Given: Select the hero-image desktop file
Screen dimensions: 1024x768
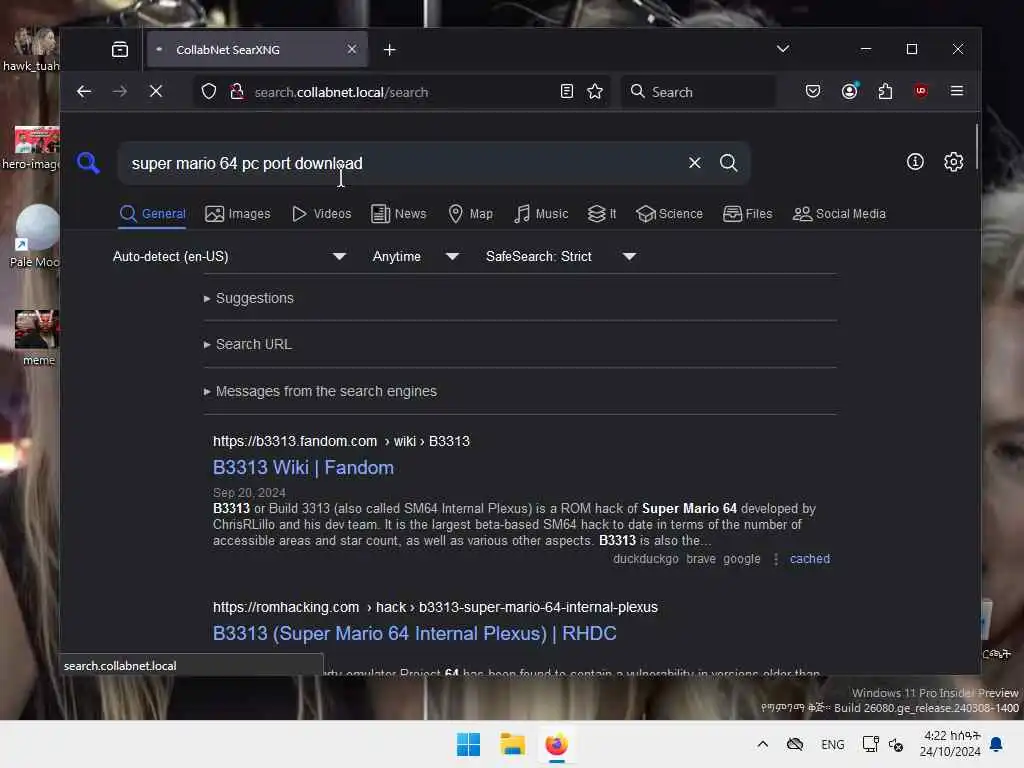Looking at the screenshot, I should coord(33,148).
